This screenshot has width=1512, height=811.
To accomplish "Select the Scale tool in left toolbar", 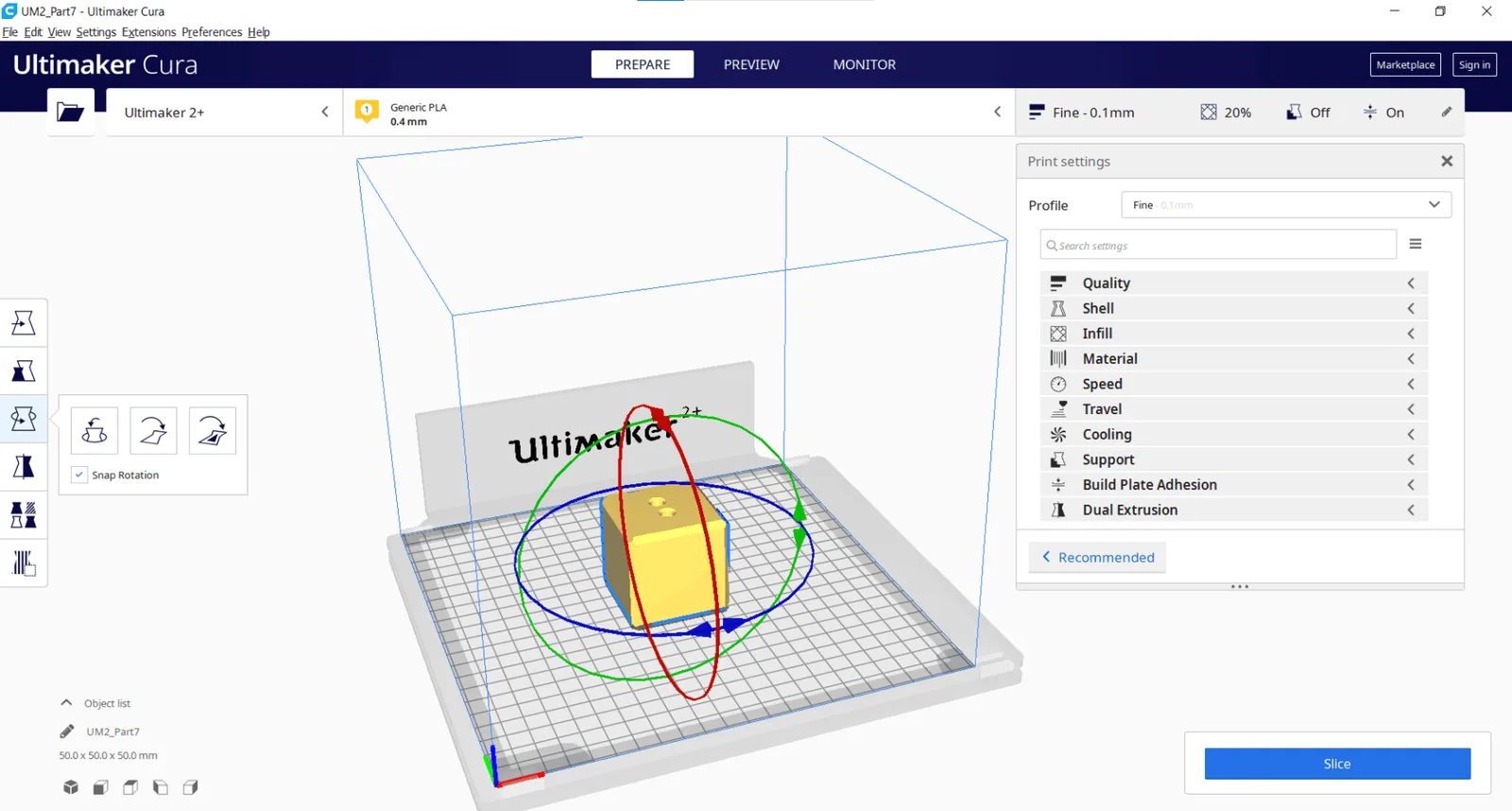I will click(24, 371).
